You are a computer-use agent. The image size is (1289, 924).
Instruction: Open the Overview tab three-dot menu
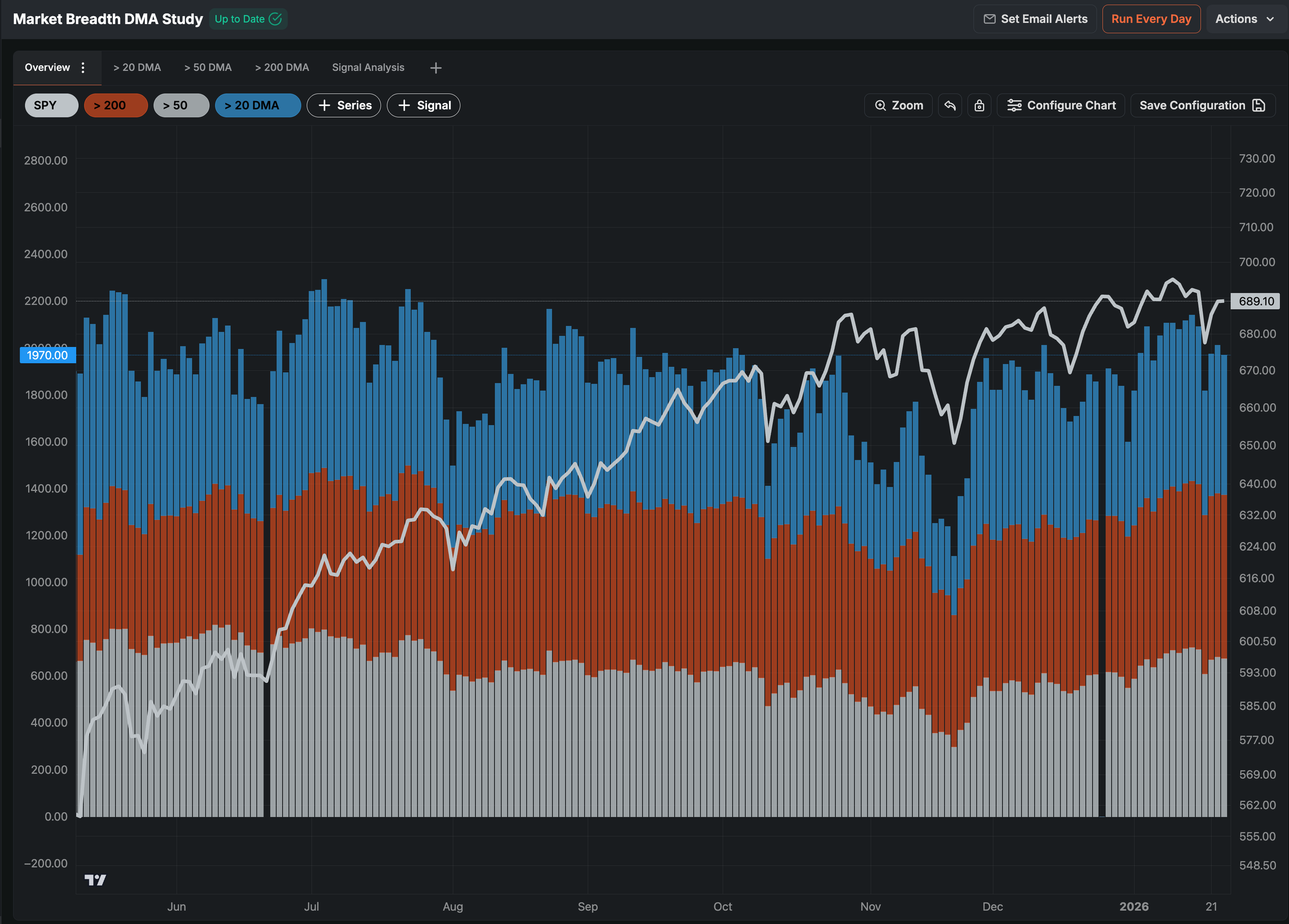coord(83,68)
